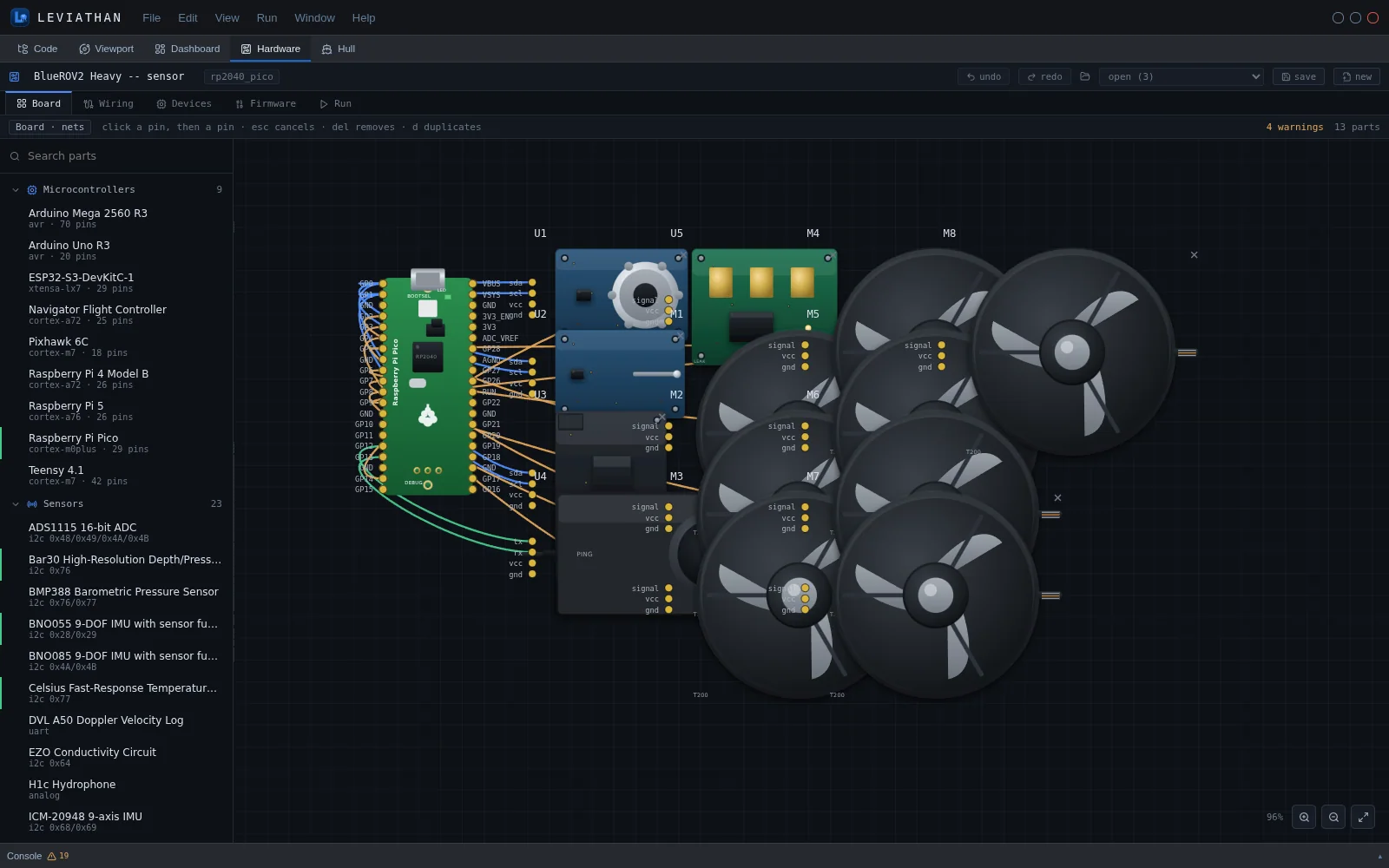
Task: Open the Firmware sub-tab
Action: coord(266,103)
